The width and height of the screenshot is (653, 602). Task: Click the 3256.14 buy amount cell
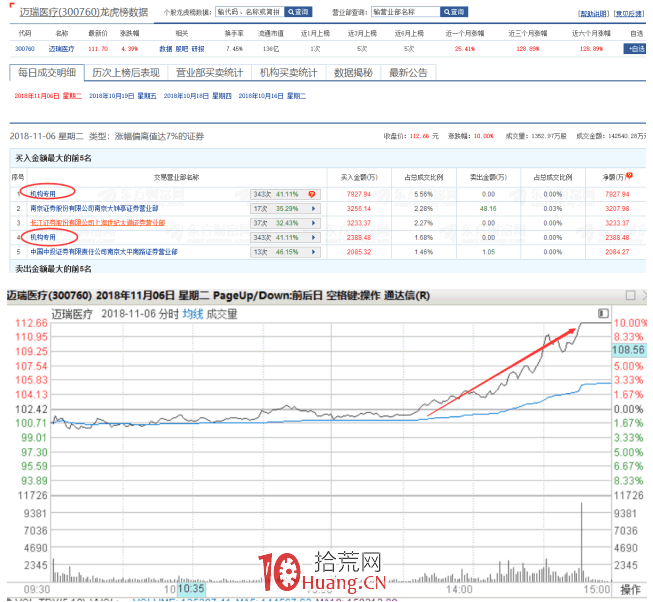(359, 209)
